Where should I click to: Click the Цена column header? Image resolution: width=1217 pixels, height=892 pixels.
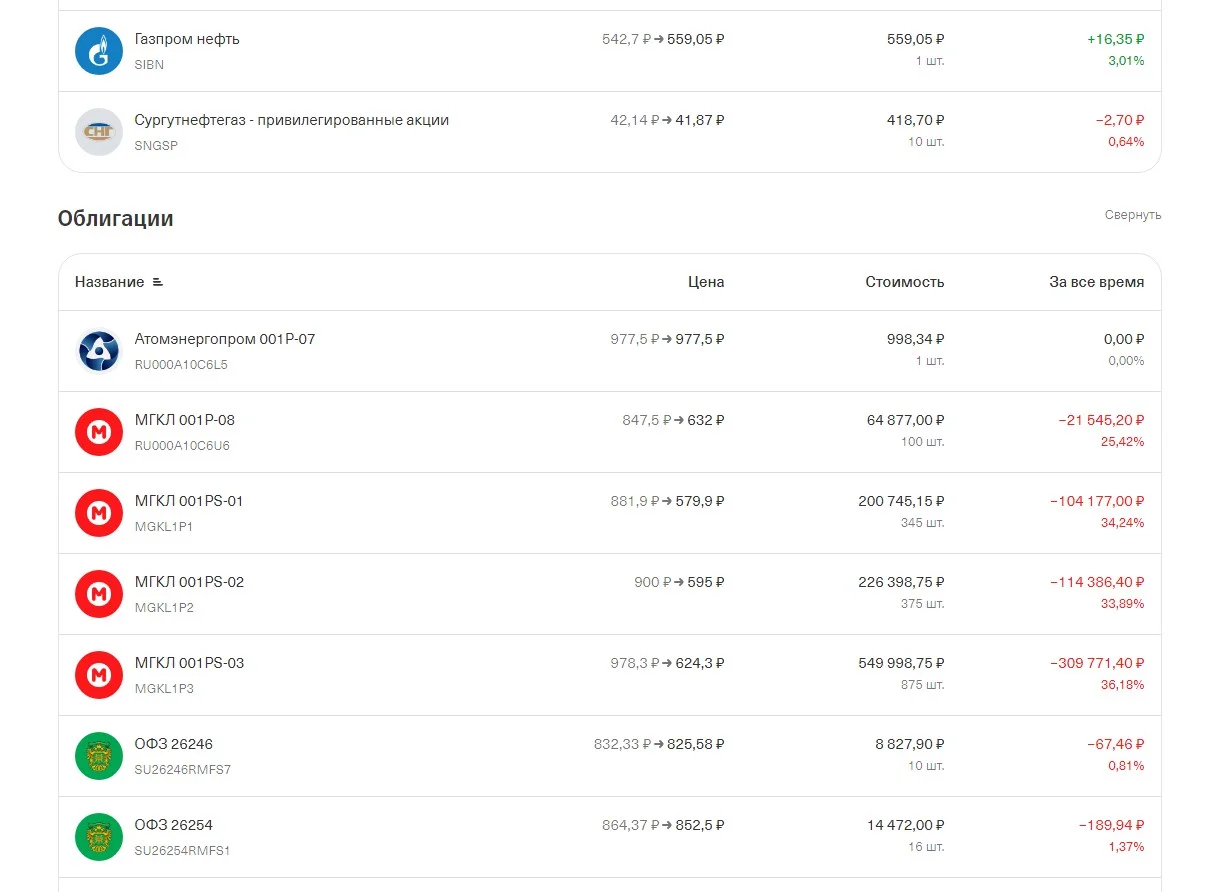click(x=706, y=282)
